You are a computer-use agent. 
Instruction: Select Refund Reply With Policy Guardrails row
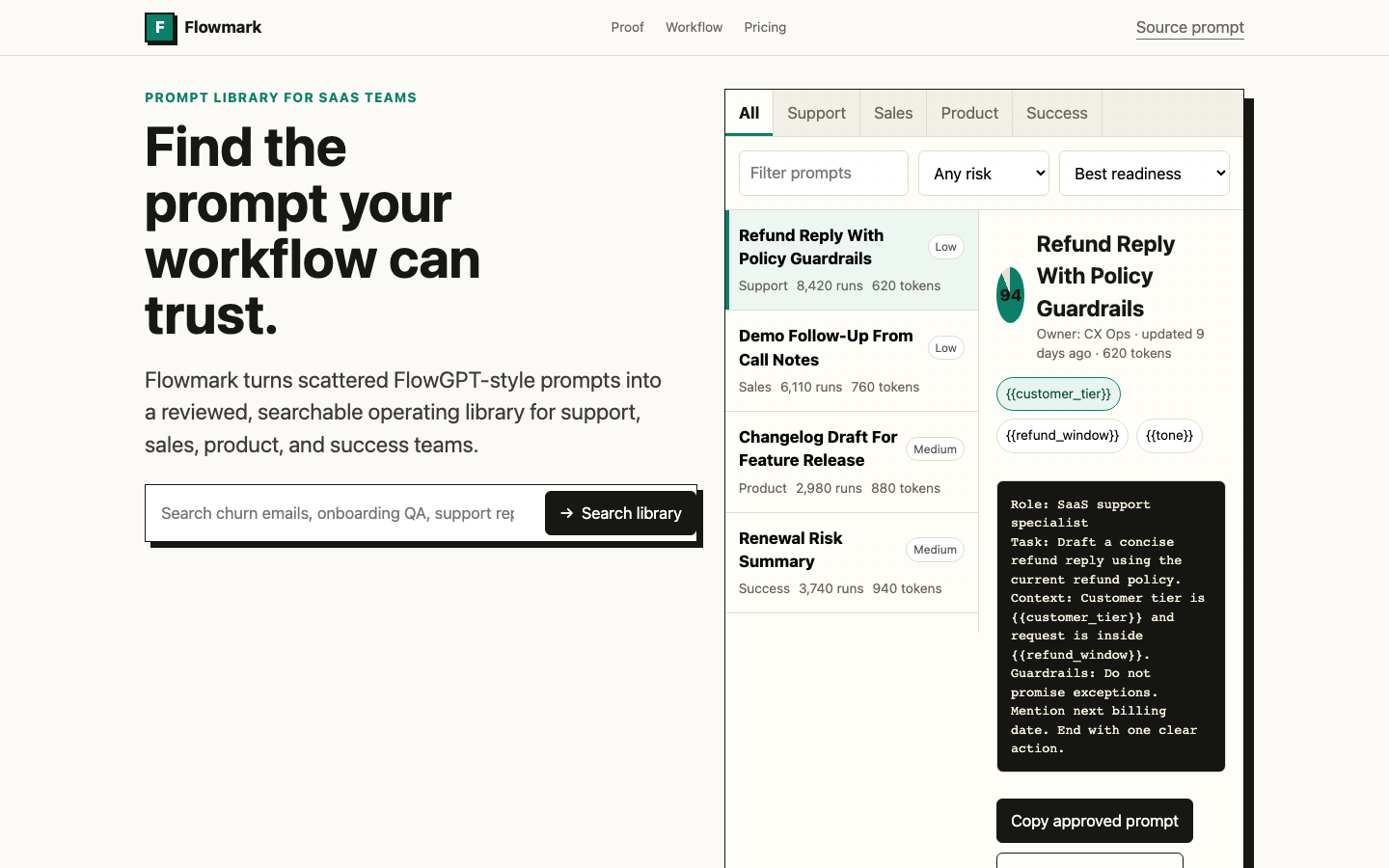[x=852, y=260]
